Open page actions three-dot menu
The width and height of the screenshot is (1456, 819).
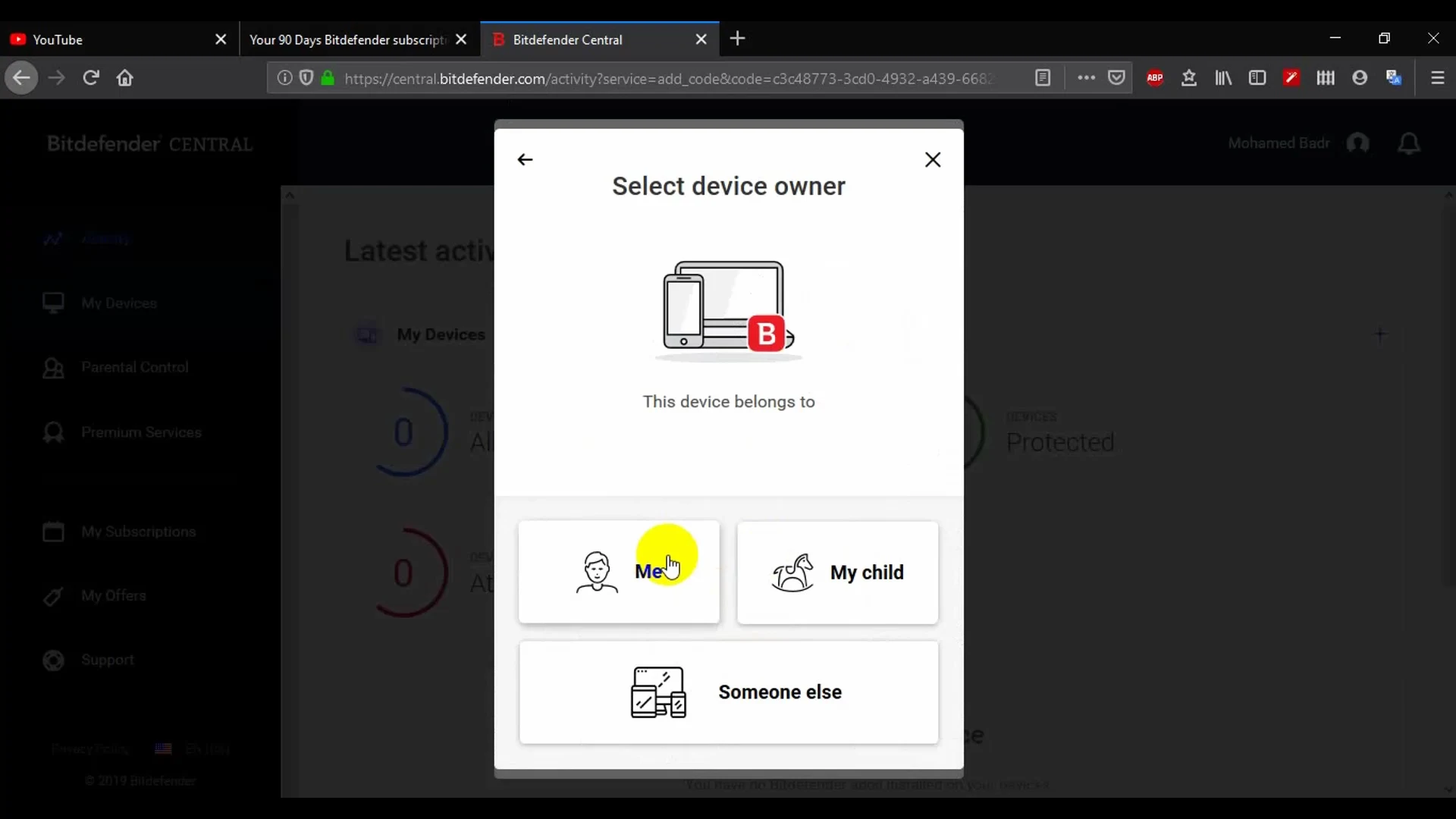click(x=1086, y=78)
